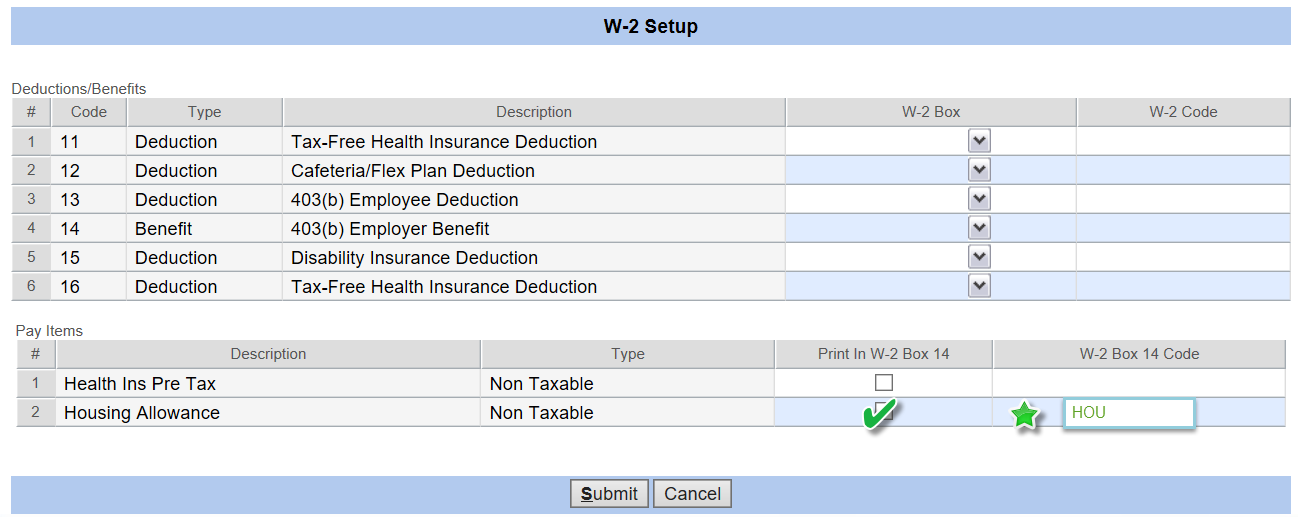Click the Submit button

click(610, 494)
